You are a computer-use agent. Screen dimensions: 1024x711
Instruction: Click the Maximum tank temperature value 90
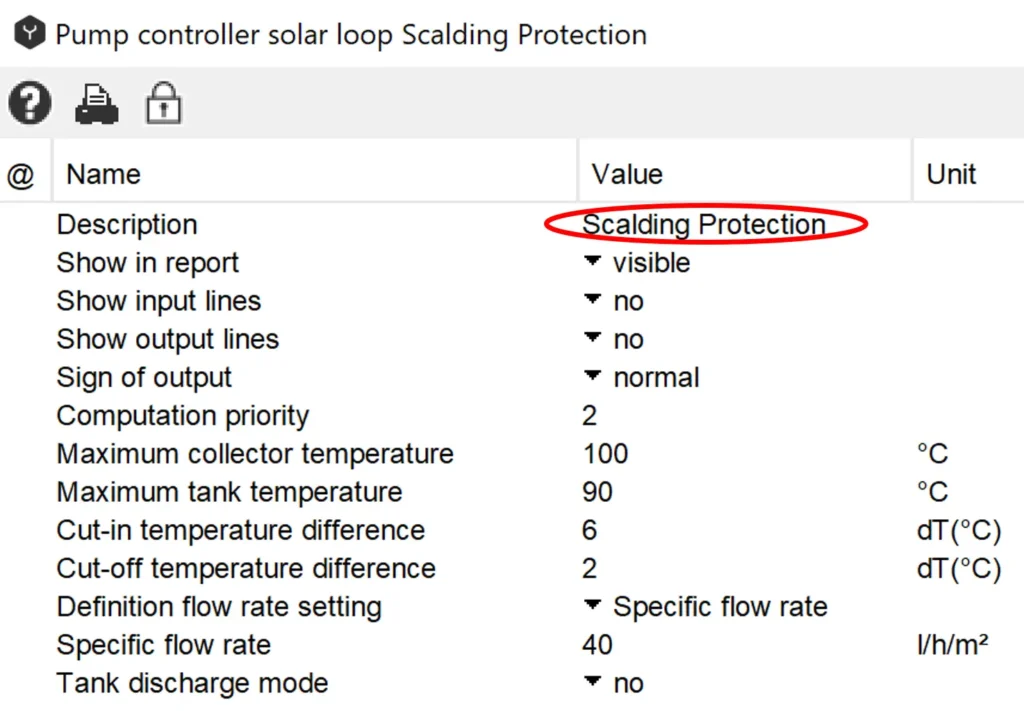tap(598, 492)
